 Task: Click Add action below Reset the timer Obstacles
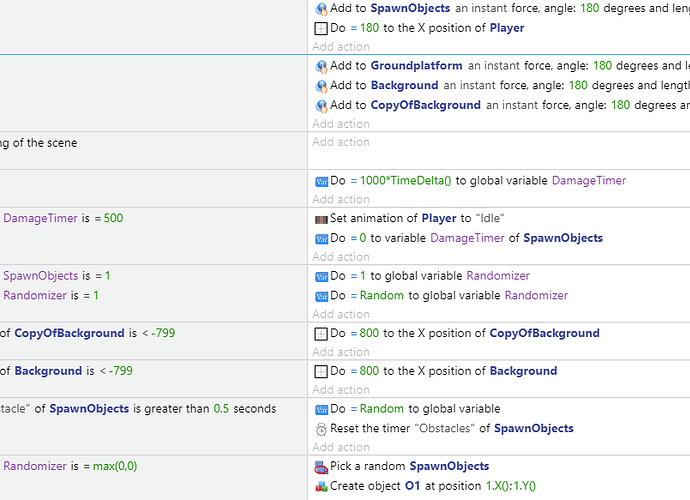[341, 447]
